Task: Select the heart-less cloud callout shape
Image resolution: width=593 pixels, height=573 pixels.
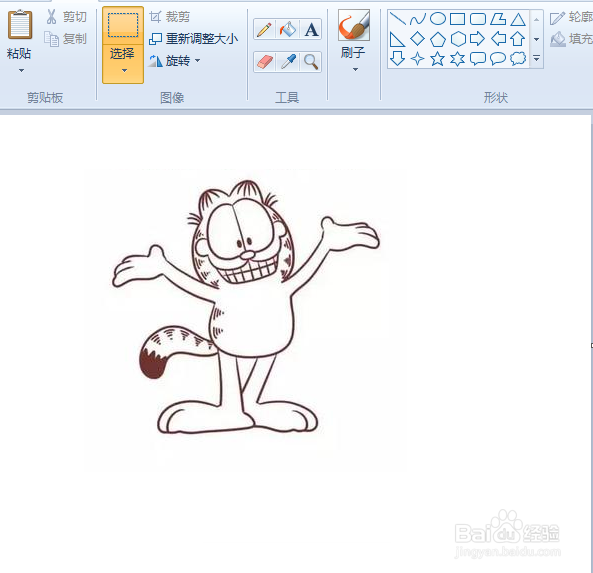Action: [518, 59]
